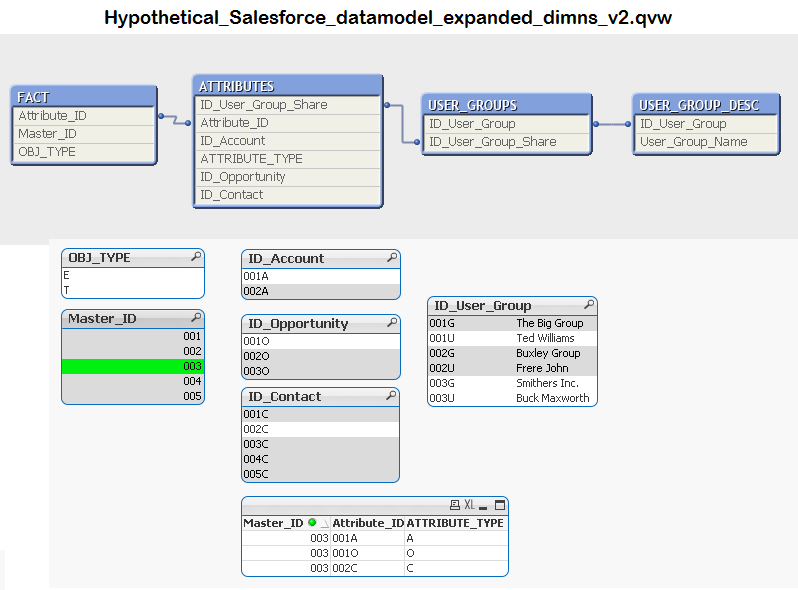Send table to Excel via XL icon
798x590 pixels.
click(x=469, y=504)
